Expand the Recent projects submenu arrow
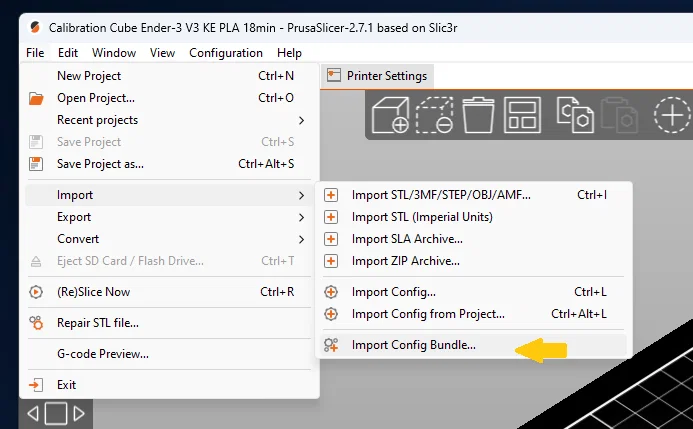This screenshot has width=693, height=429. click(x=301, y=120)
